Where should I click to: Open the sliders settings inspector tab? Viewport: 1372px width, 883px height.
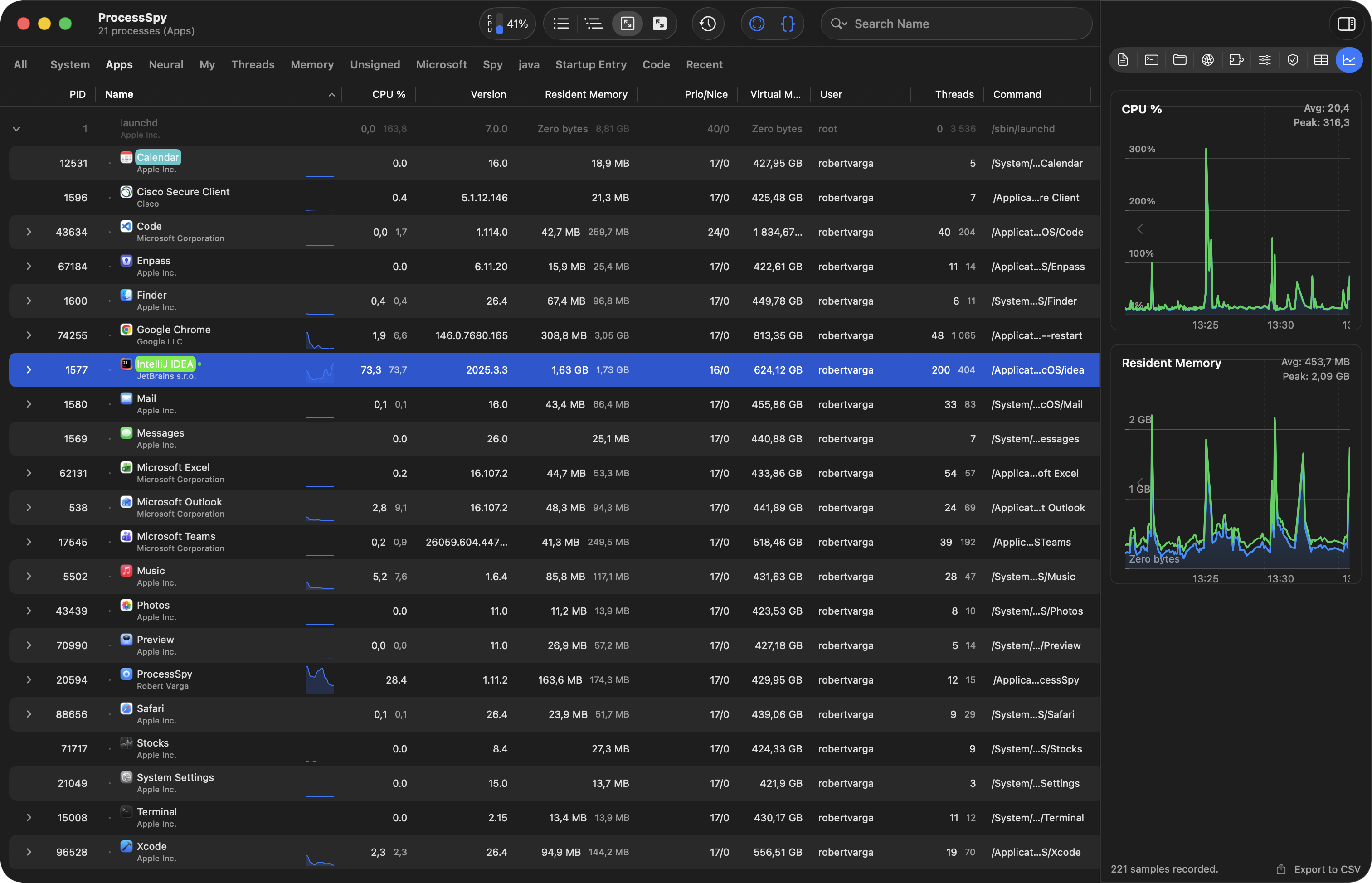tap(1265, 60)
